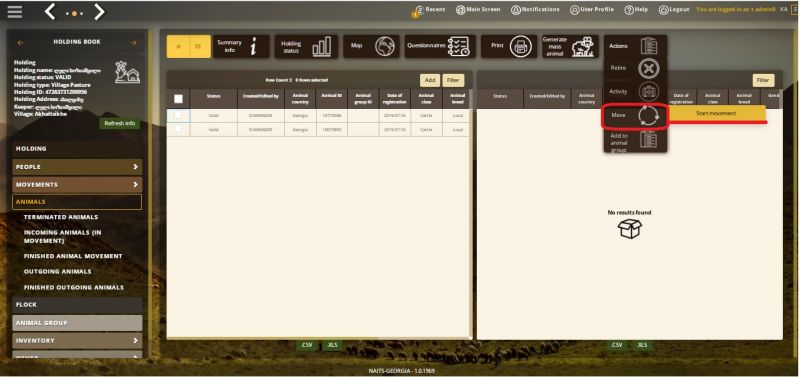The image size is (800, 377).
Task: Click the Refresh info button
Action: click(x=119, y=123)
